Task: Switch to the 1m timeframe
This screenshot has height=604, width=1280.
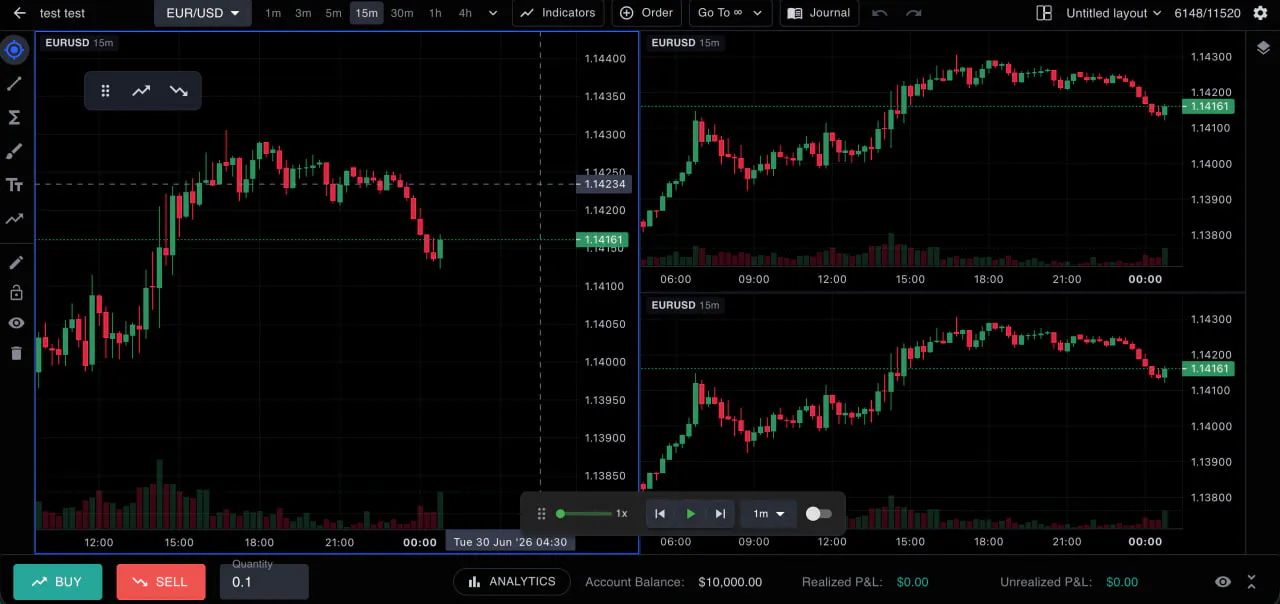Action: point(273,13)
